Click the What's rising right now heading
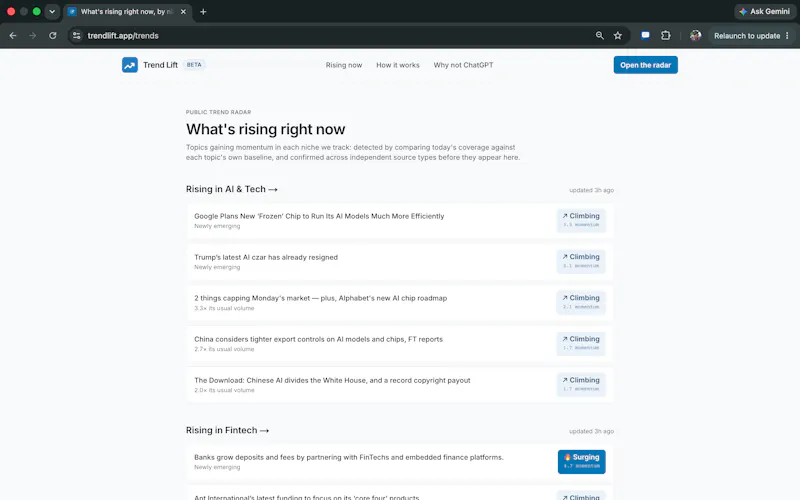This screenshot has width=800, height=500. click(x=265, y=129)
